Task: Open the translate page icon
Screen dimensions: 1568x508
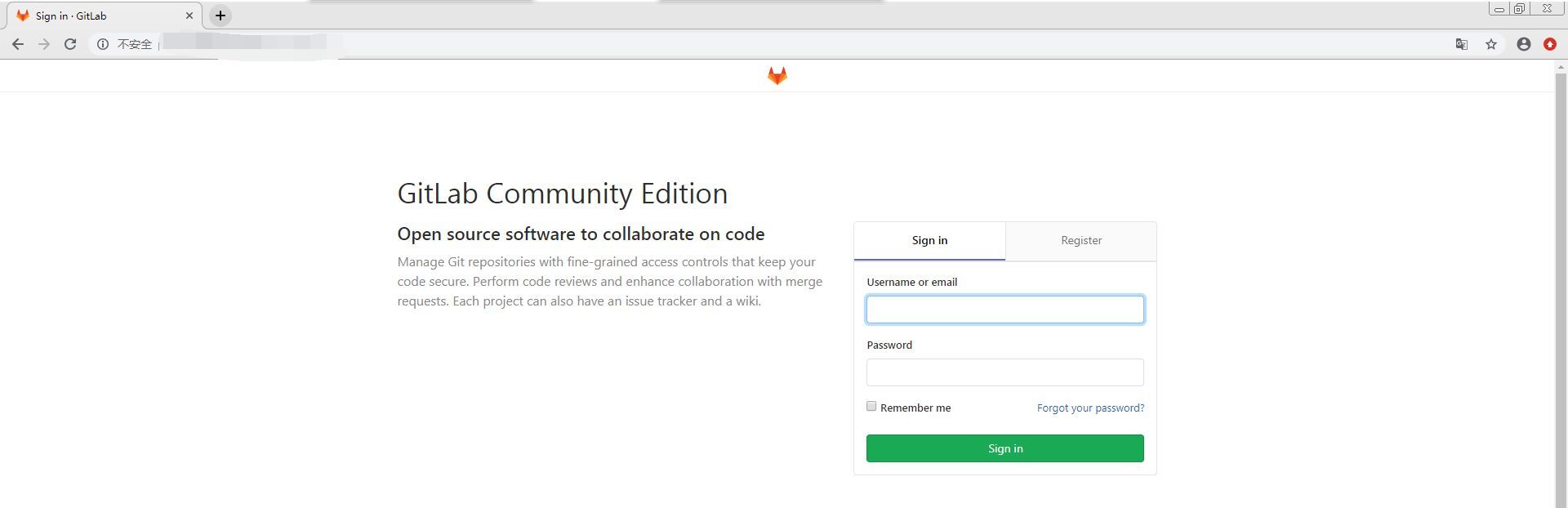Action: [x=1462, y=44]
